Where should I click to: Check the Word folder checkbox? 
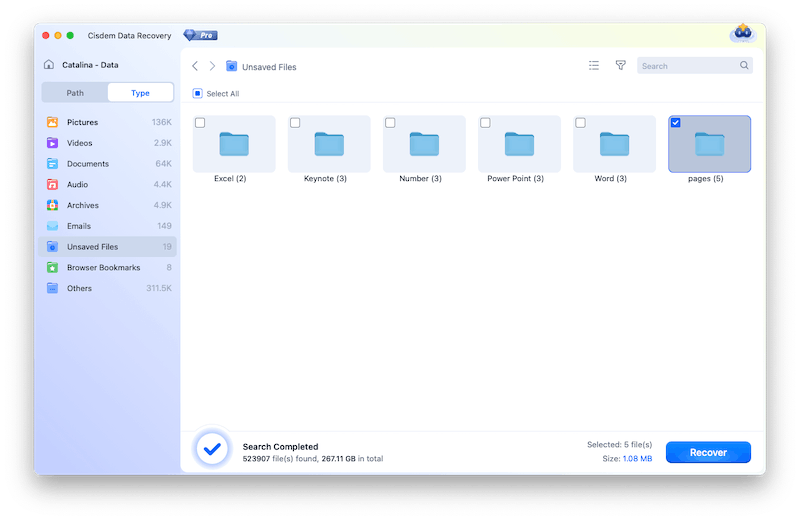580,122
